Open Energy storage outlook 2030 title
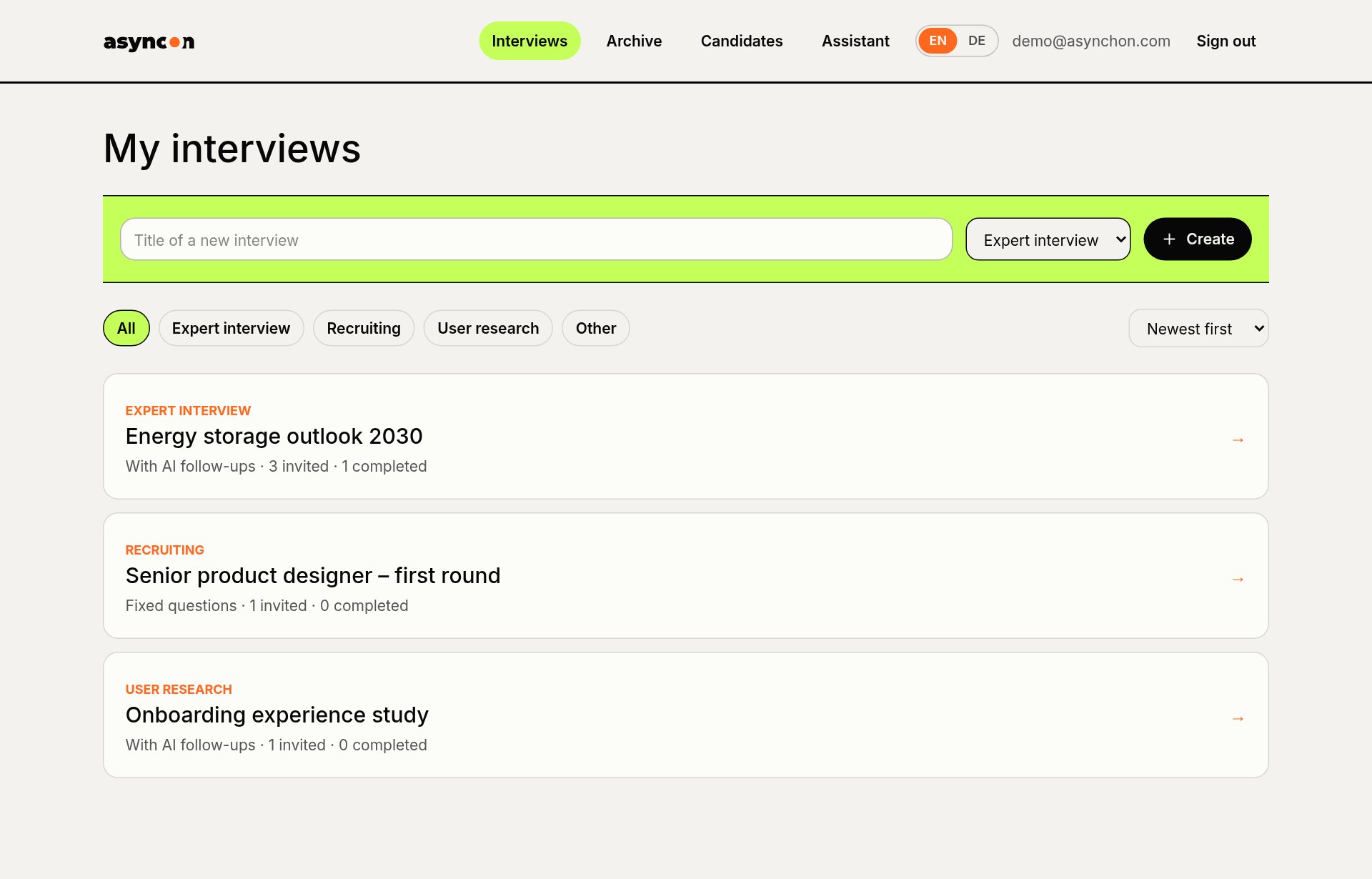Image resolution: width=1372 pixels, height=879 pixels. tap(274, 436)
